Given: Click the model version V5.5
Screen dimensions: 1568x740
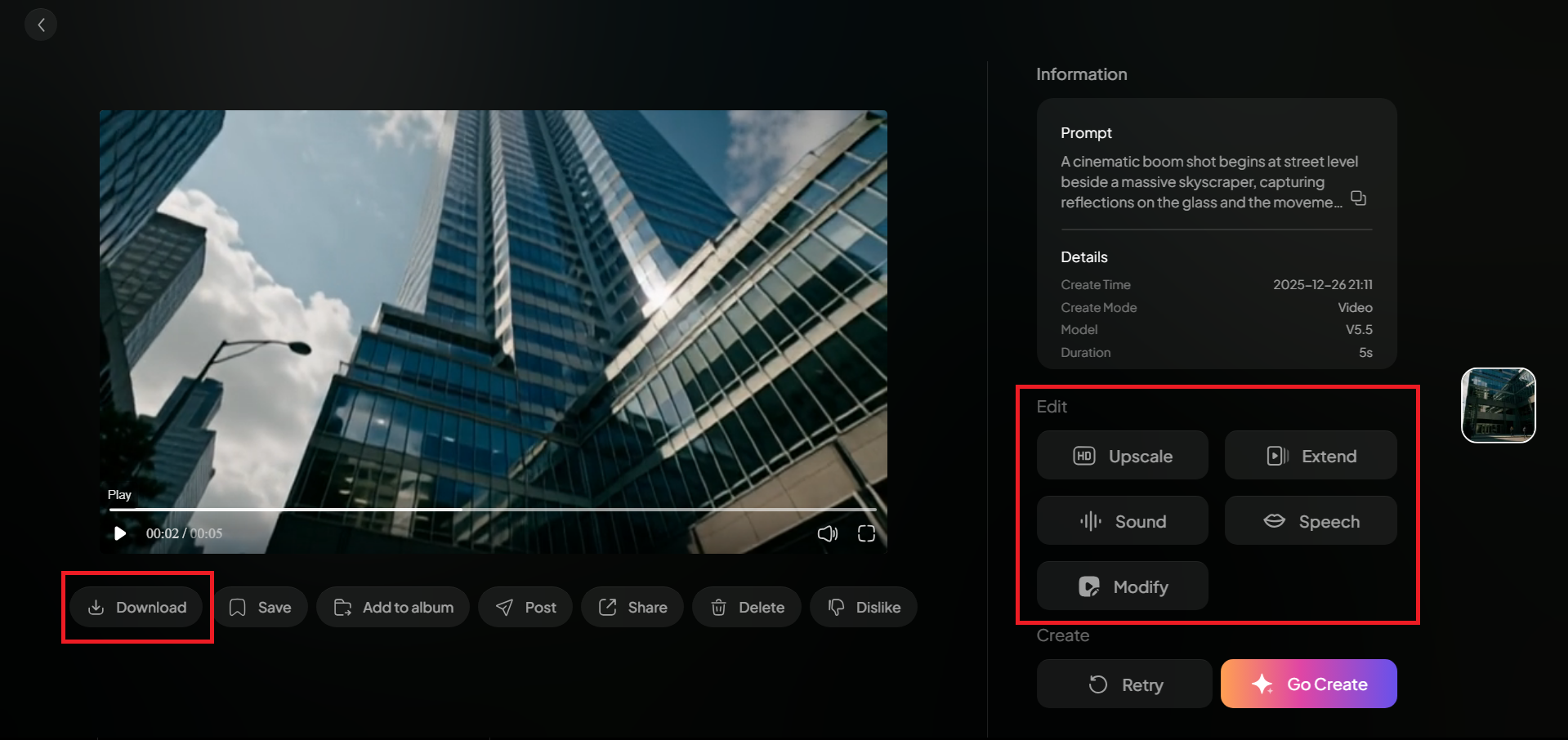Looking at the screenshot, I should click(x=1360, y=330).
